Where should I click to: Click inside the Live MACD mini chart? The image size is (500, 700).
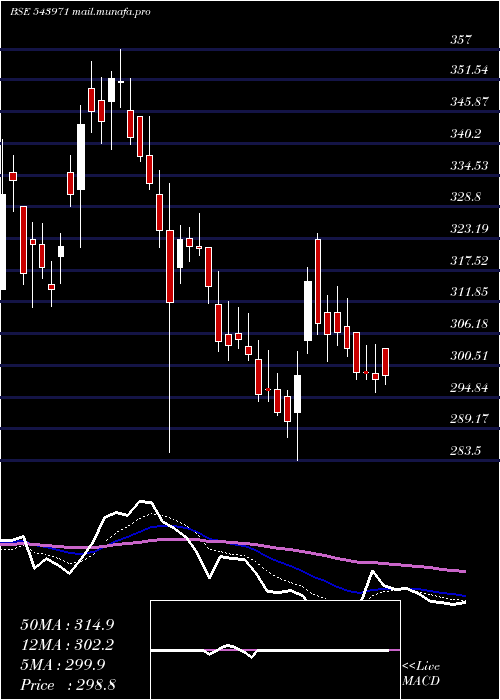click(275, 650)
